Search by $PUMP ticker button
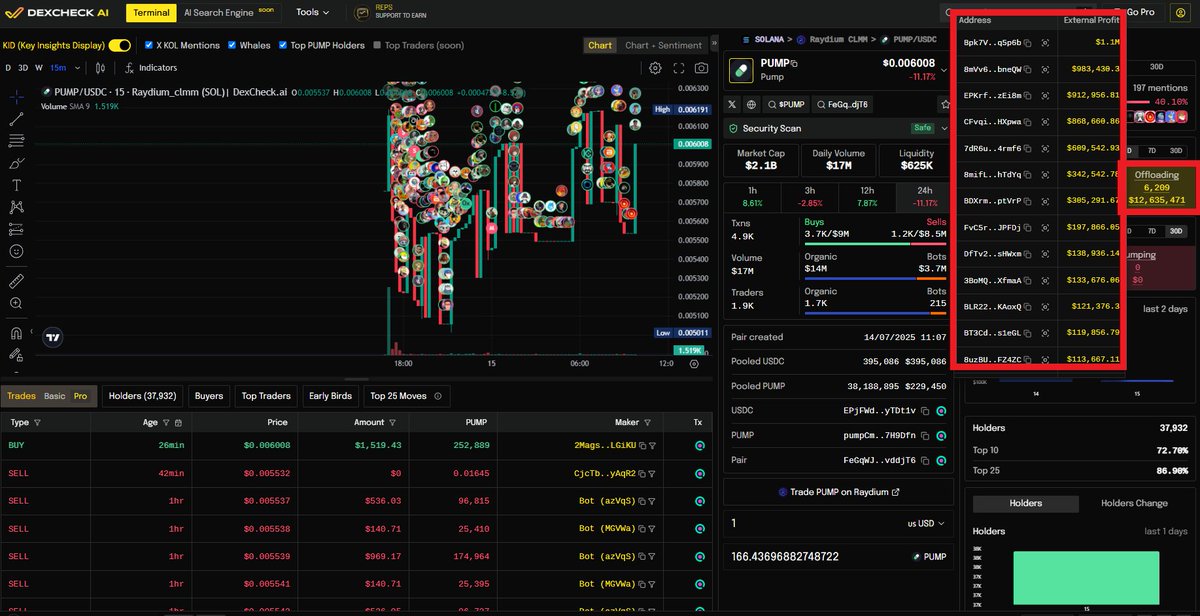 point(786,104)
